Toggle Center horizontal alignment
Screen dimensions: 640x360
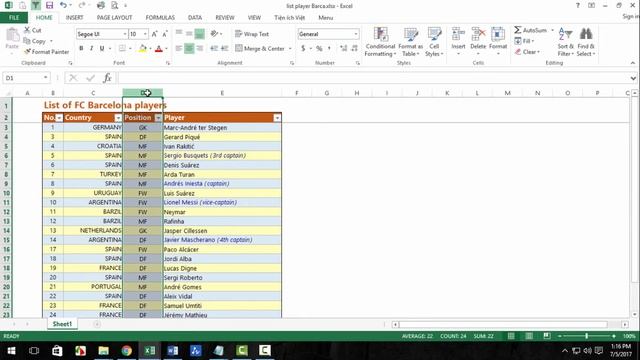click(x=189, y=49)
